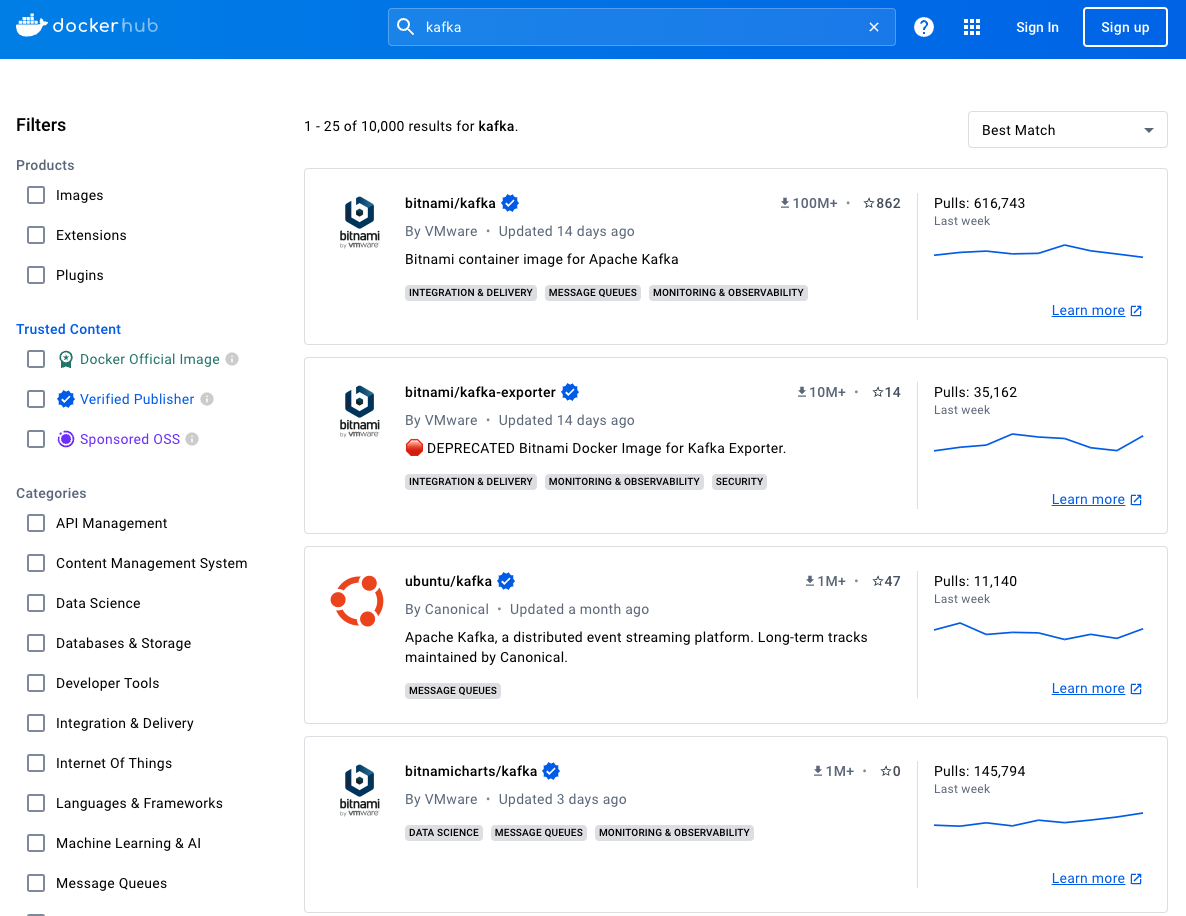1186x916 pixels.
Task: Check Integration & Delivery category
Action: click(36, 723)
